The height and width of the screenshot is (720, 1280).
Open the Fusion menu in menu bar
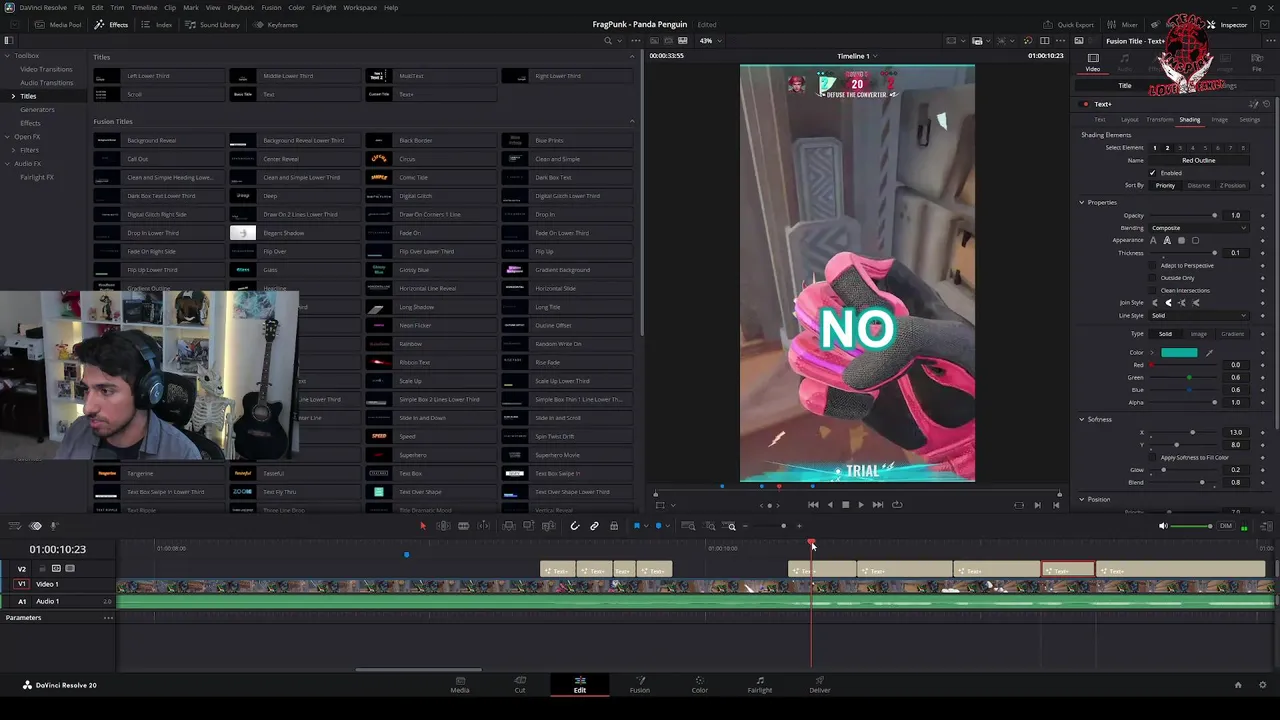pos(271,7)
